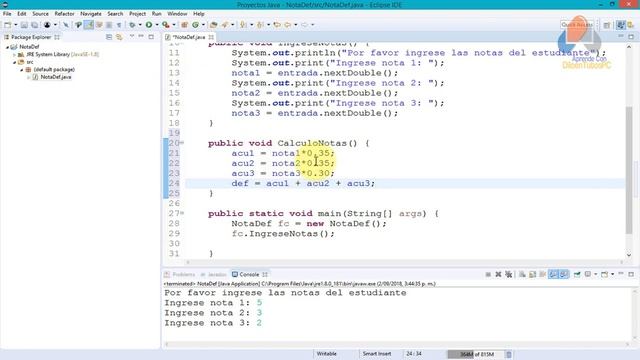
Task: Click the heap memory status bar
Action: (476, 354)
